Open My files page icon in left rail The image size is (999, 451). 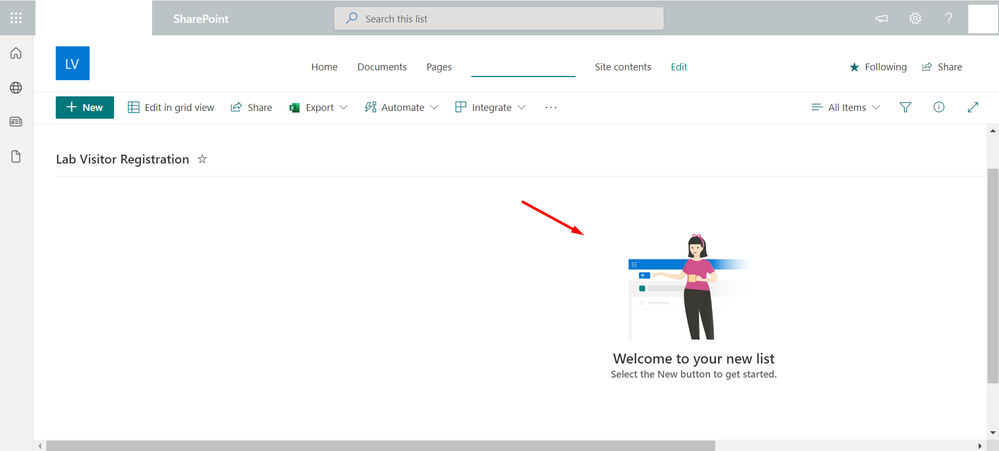point(16,157)
